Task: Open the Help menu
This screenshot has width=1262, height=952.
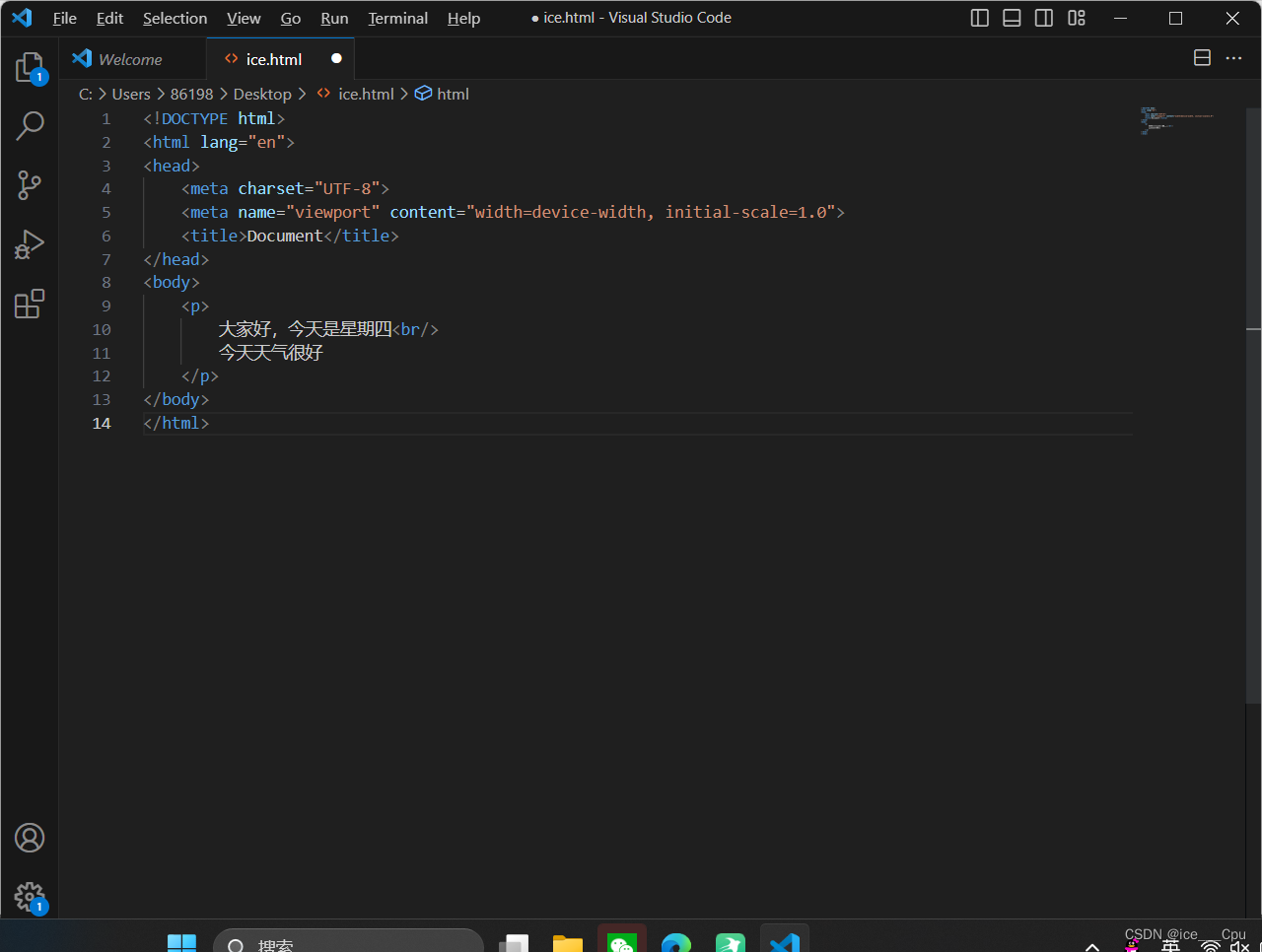Action: (463, 18)
